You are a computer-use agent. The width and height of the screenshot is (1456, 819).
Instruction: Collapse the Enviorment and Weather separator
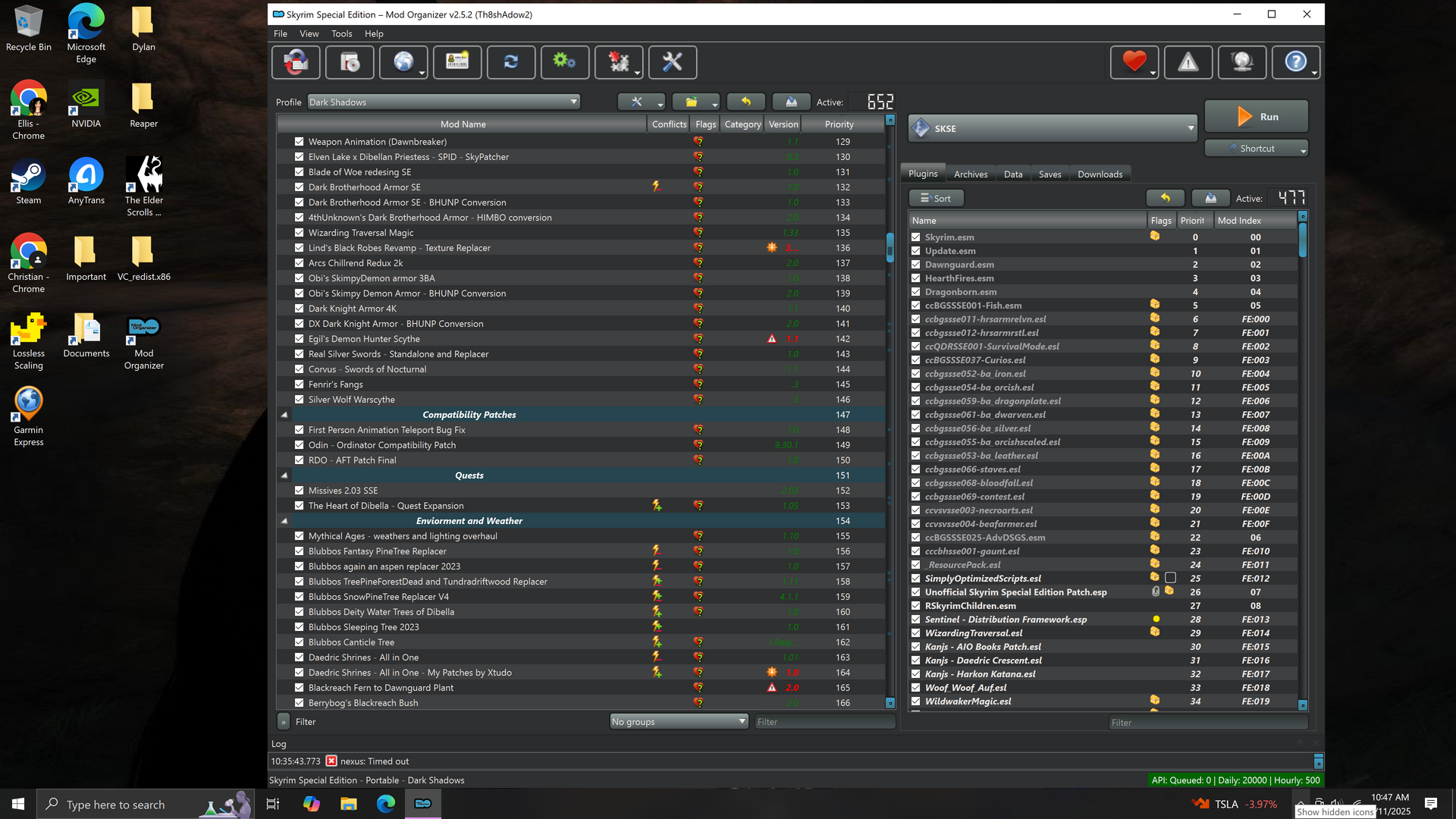(284, 521)
